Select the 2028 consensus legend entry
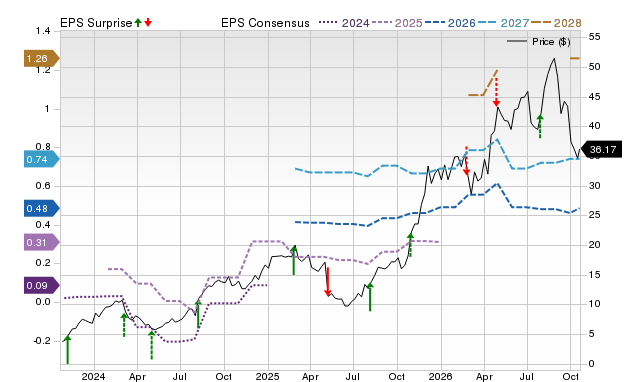Viewport: 640px width, 382px height. coord(556,23)
